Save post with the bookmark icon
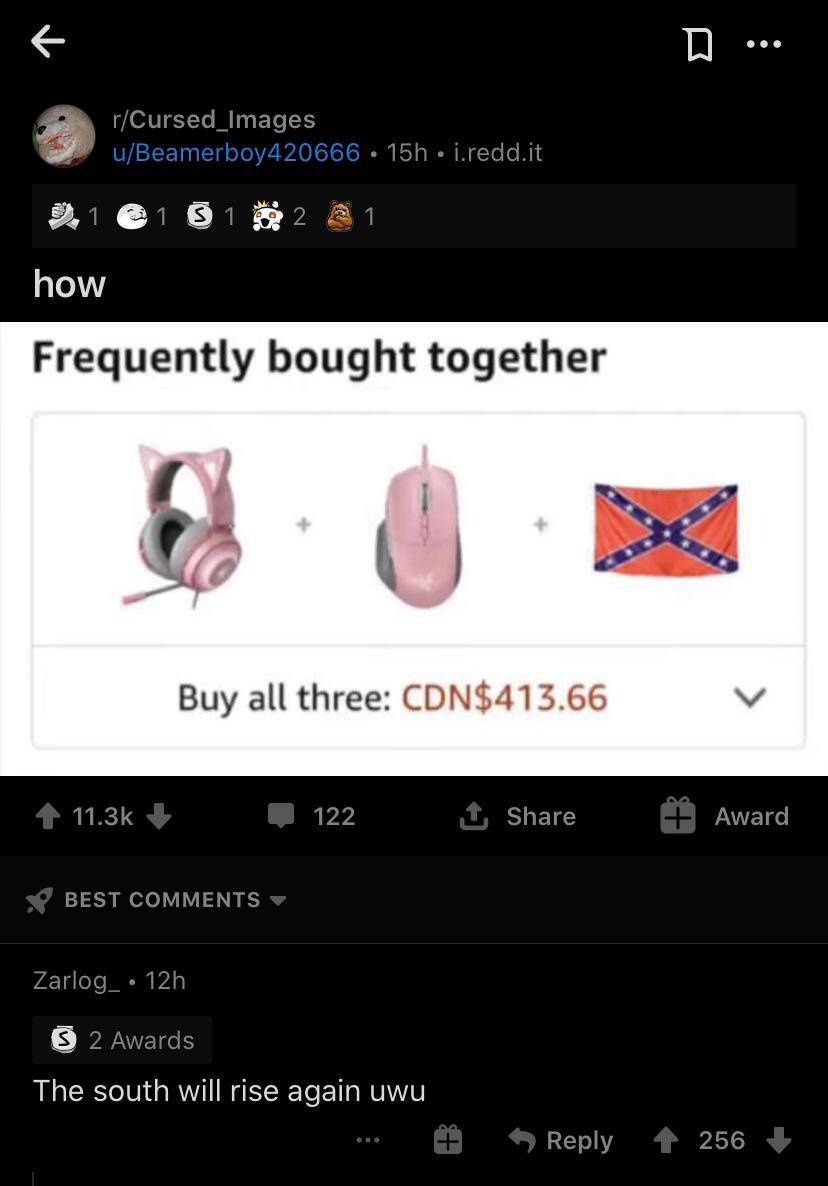 tap(698, 44)
